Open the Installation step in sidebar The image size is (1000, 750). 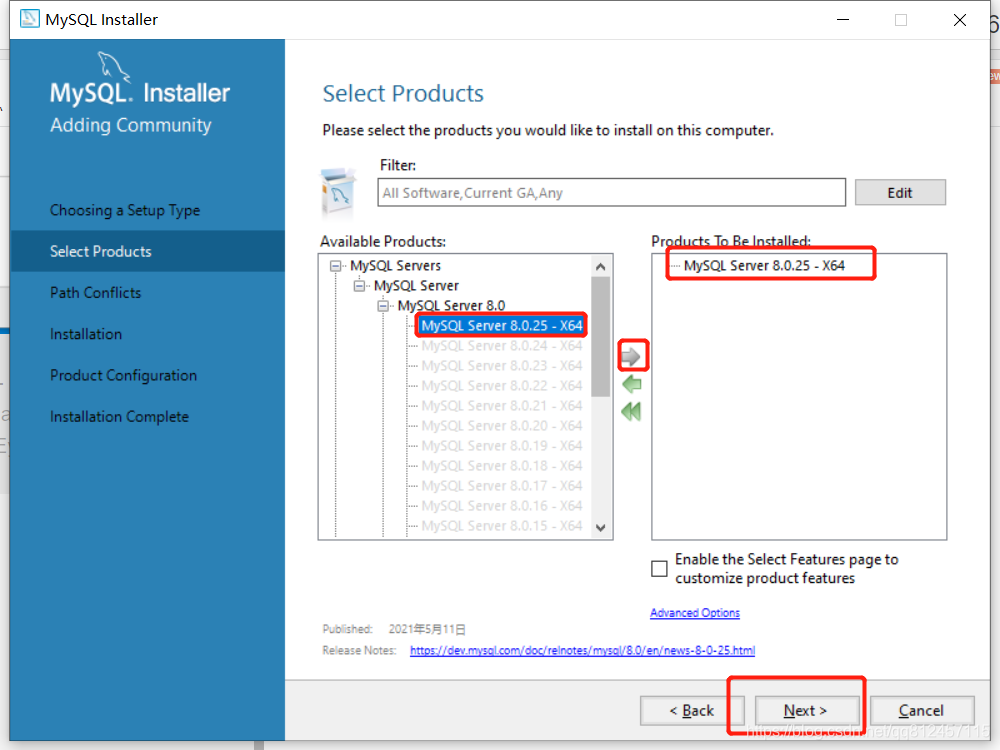[86, 334]
